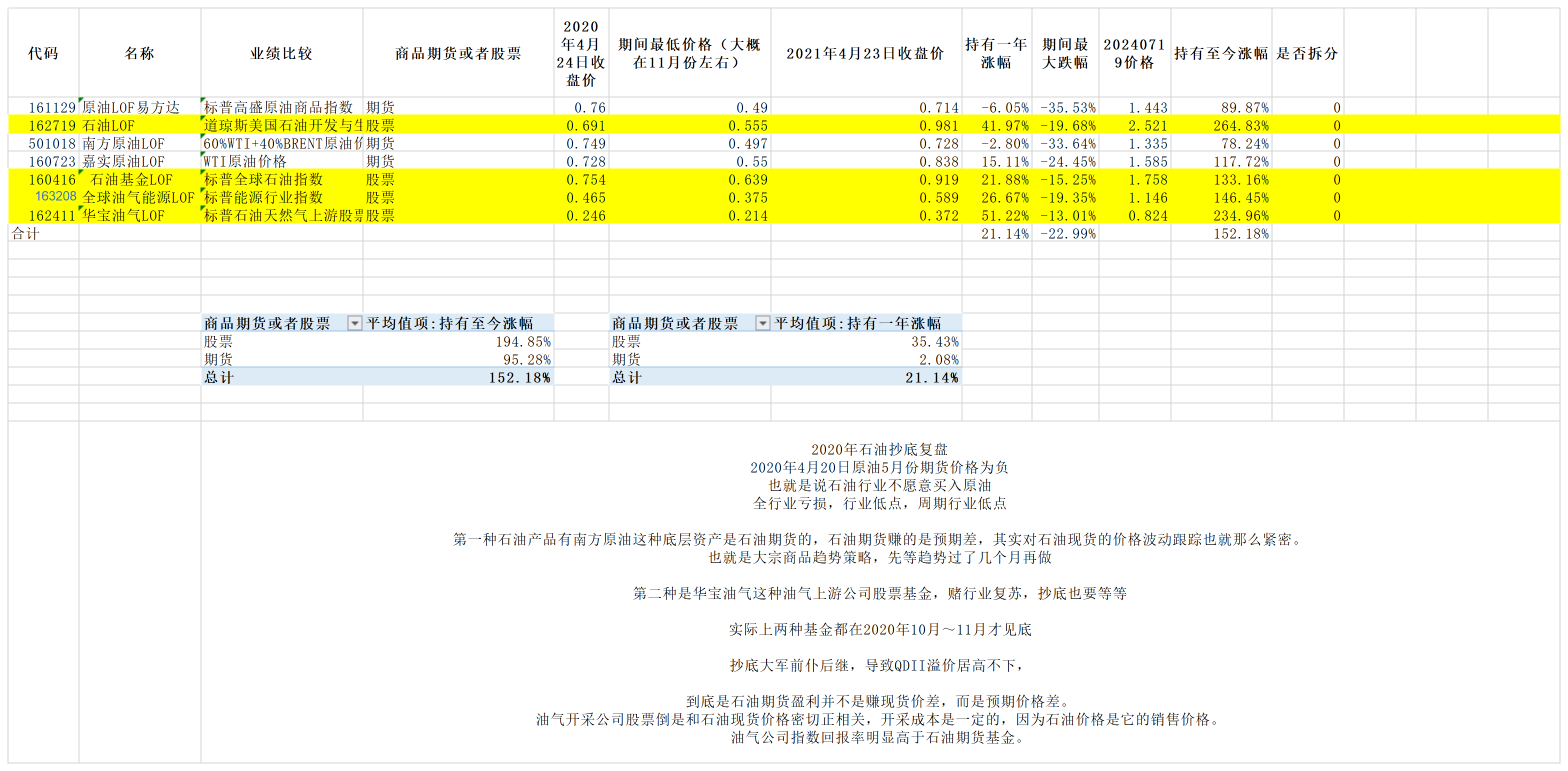1568x771 pixels.
Task: Click the 264.83% gain cell
Action: 1240,126
